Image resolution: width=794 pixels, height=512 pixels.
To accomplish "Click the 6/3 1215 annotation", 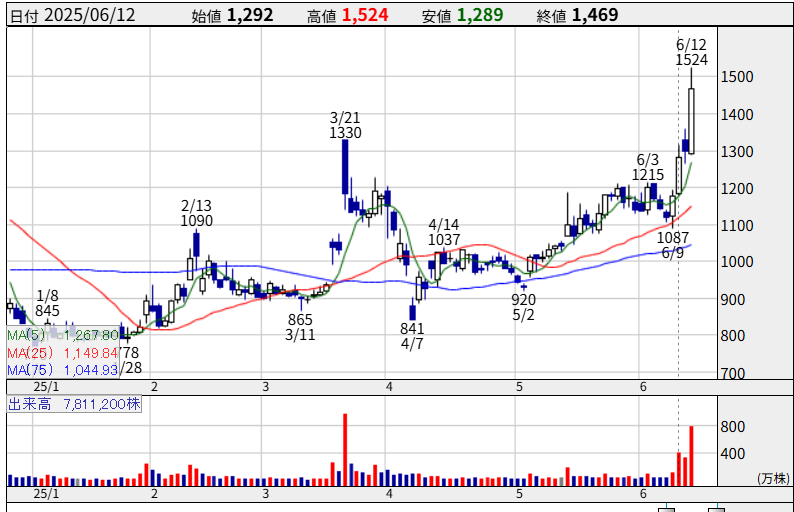I will point(648,167).
